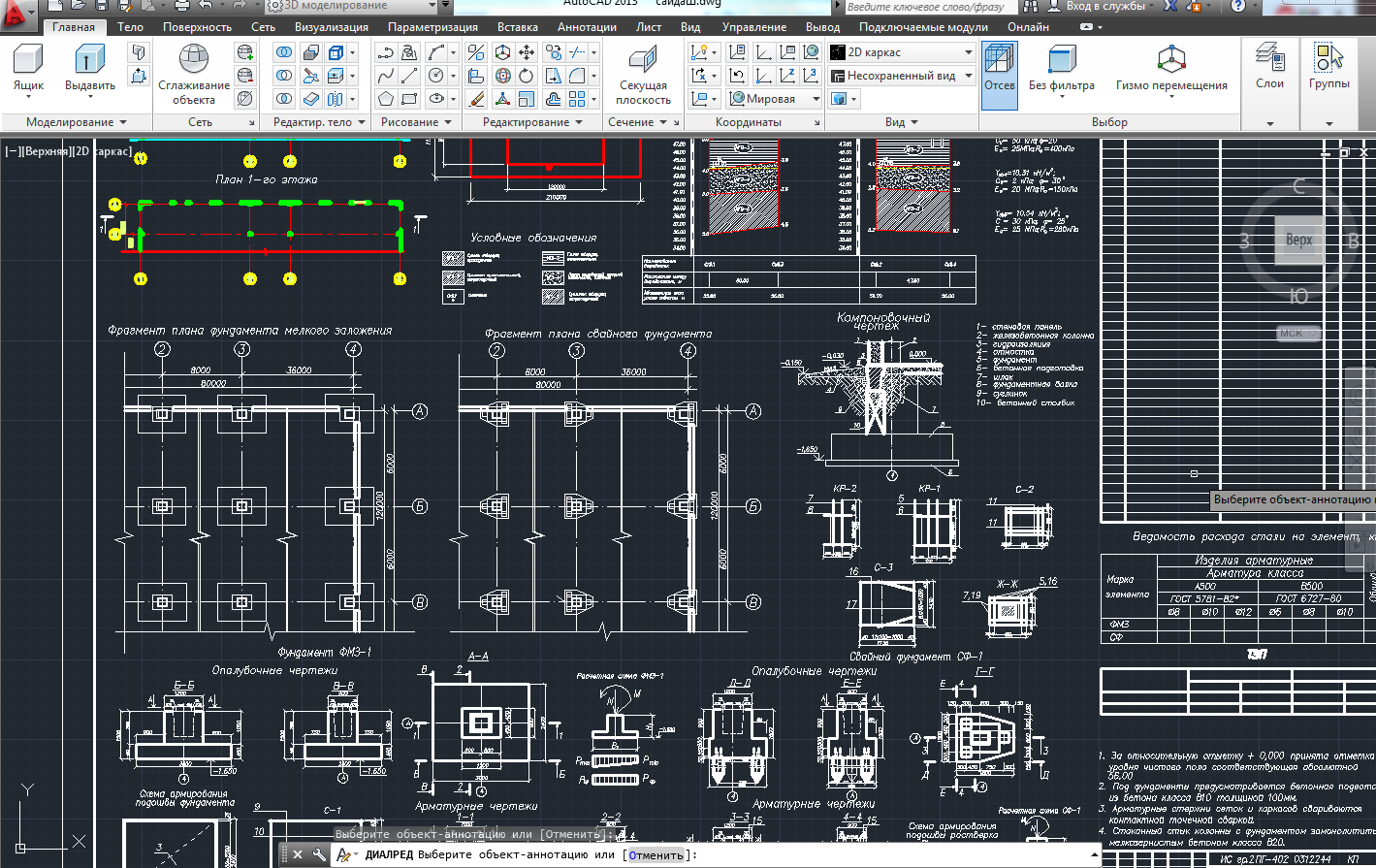Open the 2D каркас visual style dropdown
Screen dimensions: 1376x868
tap(903, 52)
